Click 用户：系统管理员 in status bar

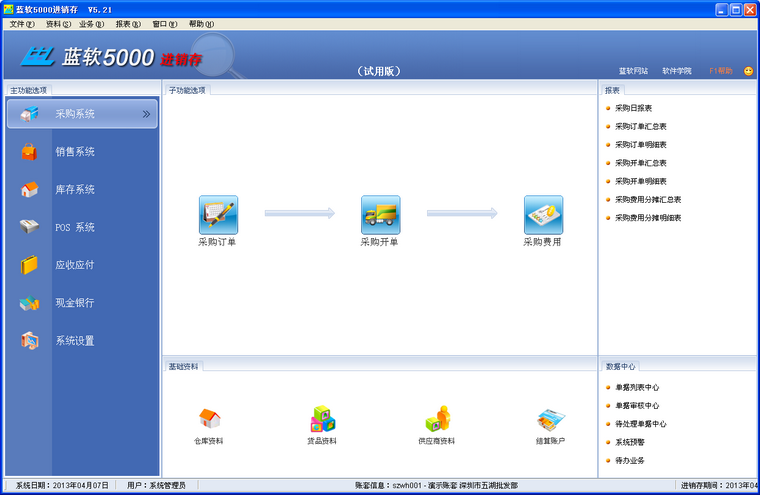pyautogui.click(x=156, y=485)
